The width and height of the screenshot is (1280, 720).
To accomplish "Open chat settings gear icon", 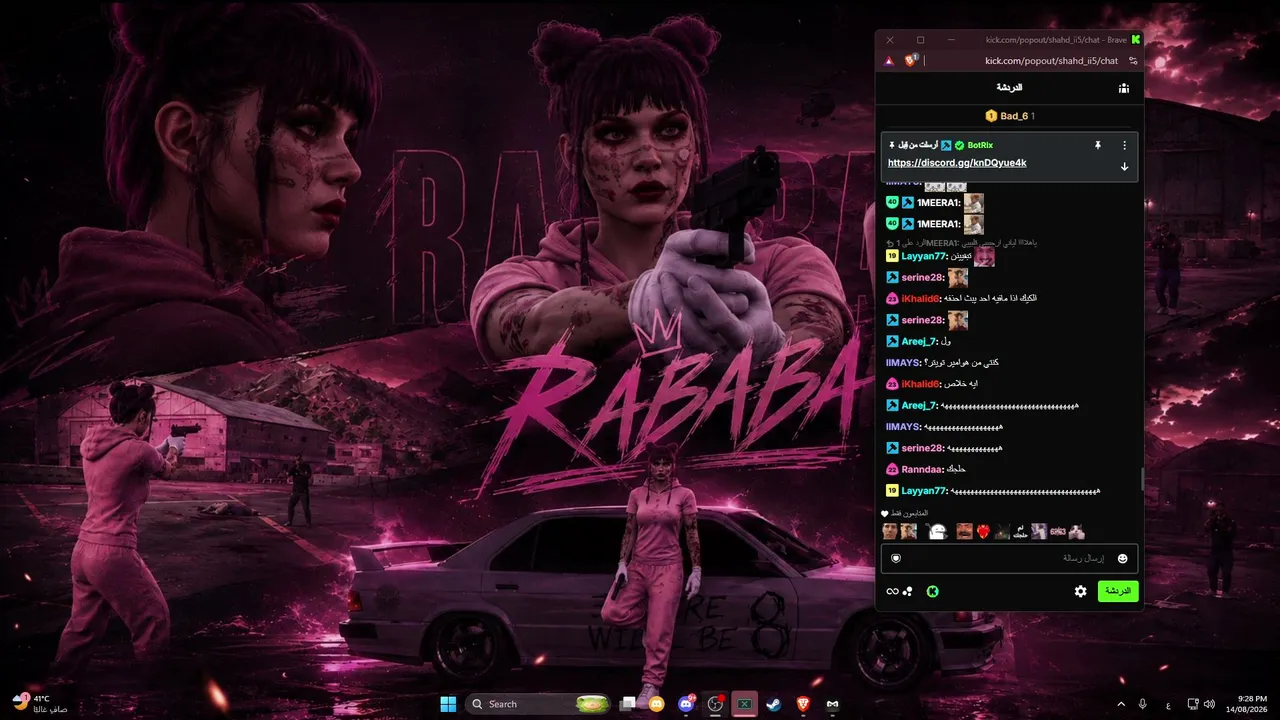I will [1080, 591].
